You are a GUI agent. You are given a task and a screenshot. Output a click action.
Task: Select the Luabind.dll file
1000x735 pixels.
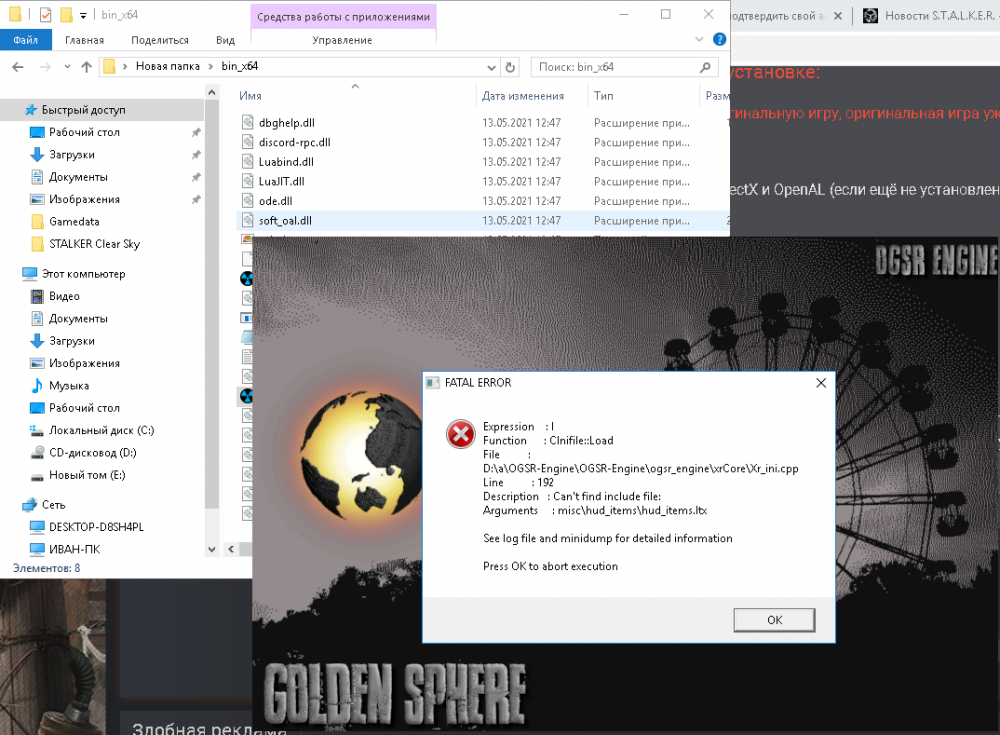[286, 162]
